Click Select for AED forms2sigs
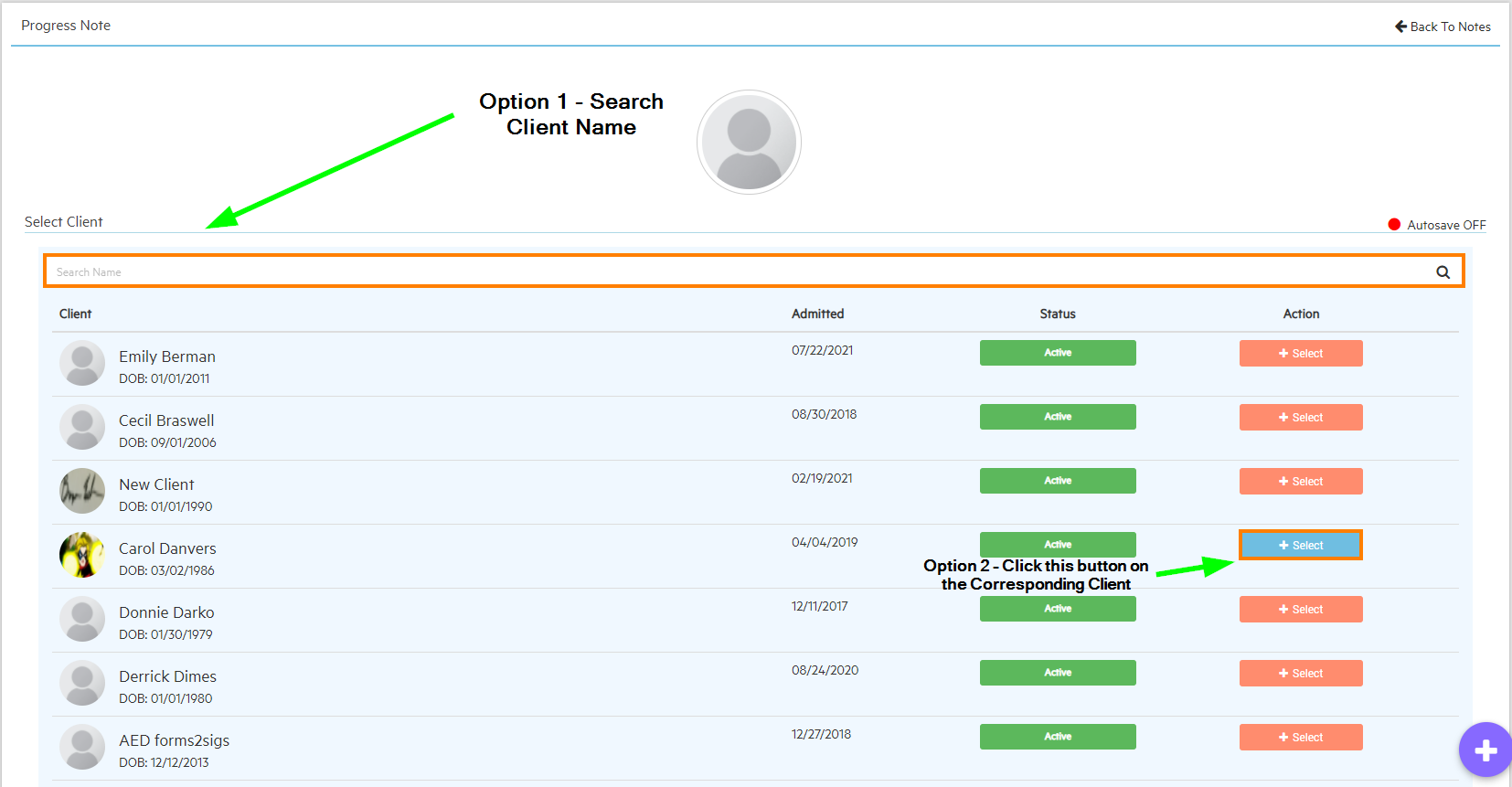This screenshot has width=1512, height=787. point(1300,738)
